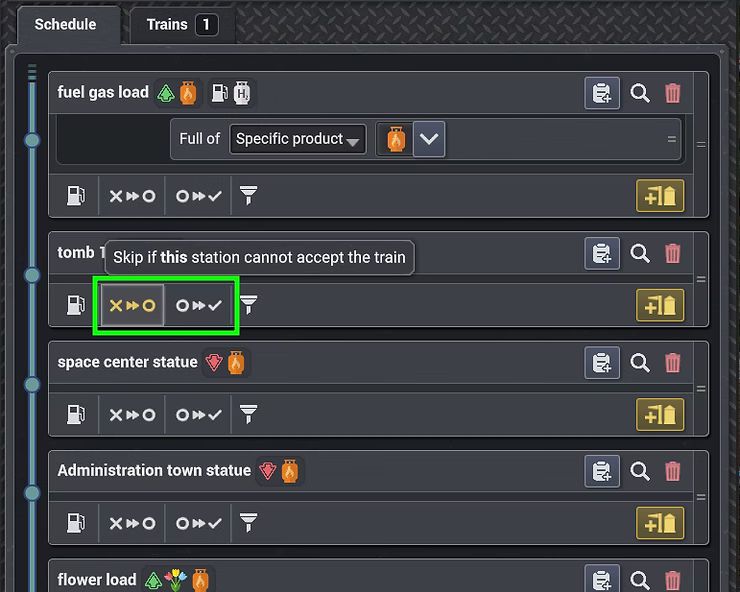Select the fuel gas load station name
The image size is (740, 592).
(103, 92)
